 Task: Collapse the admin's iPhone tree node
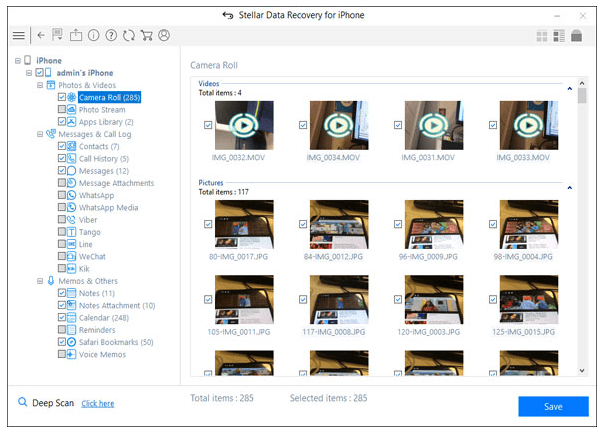[29, 73]
